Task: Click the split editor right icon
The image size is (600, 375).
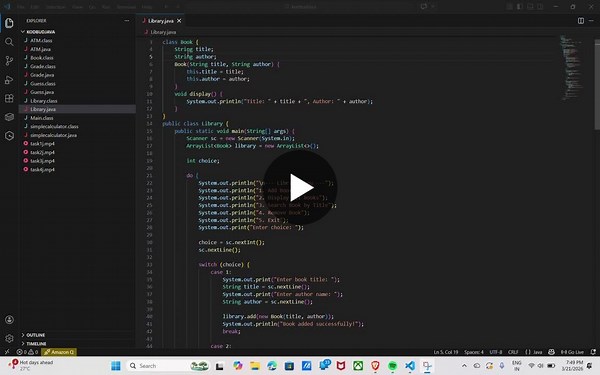Action: click(x=580, y=21)
